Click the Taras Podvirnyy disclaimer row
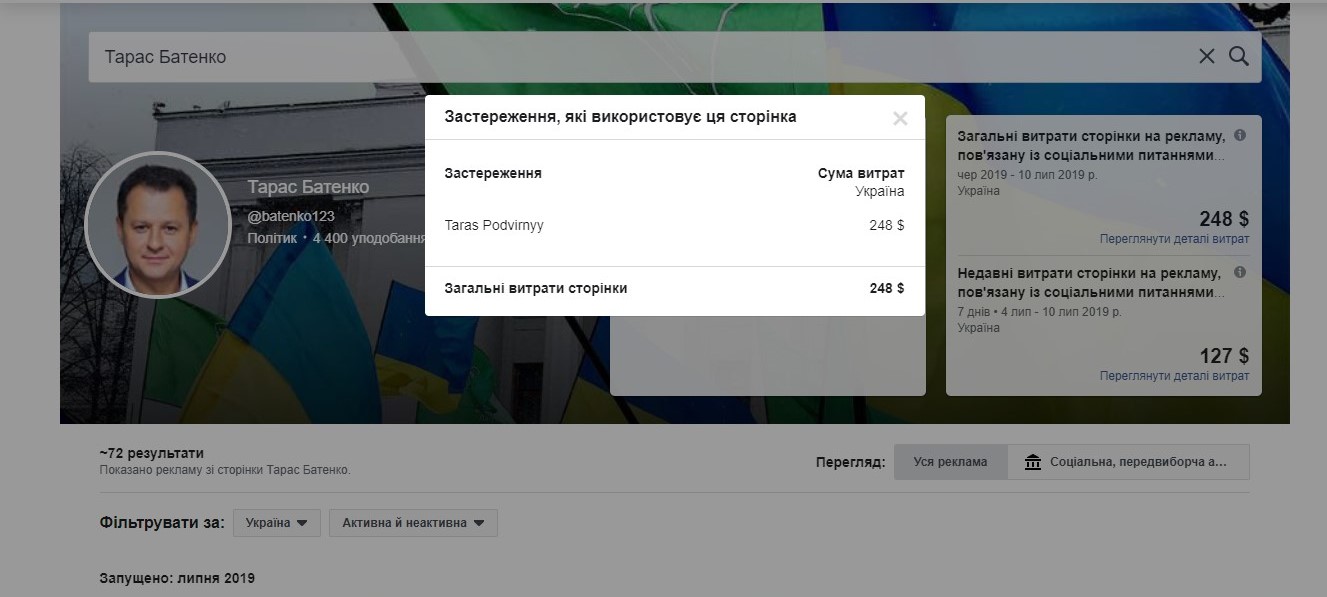 pyautogui.click(x=674, y=225)
